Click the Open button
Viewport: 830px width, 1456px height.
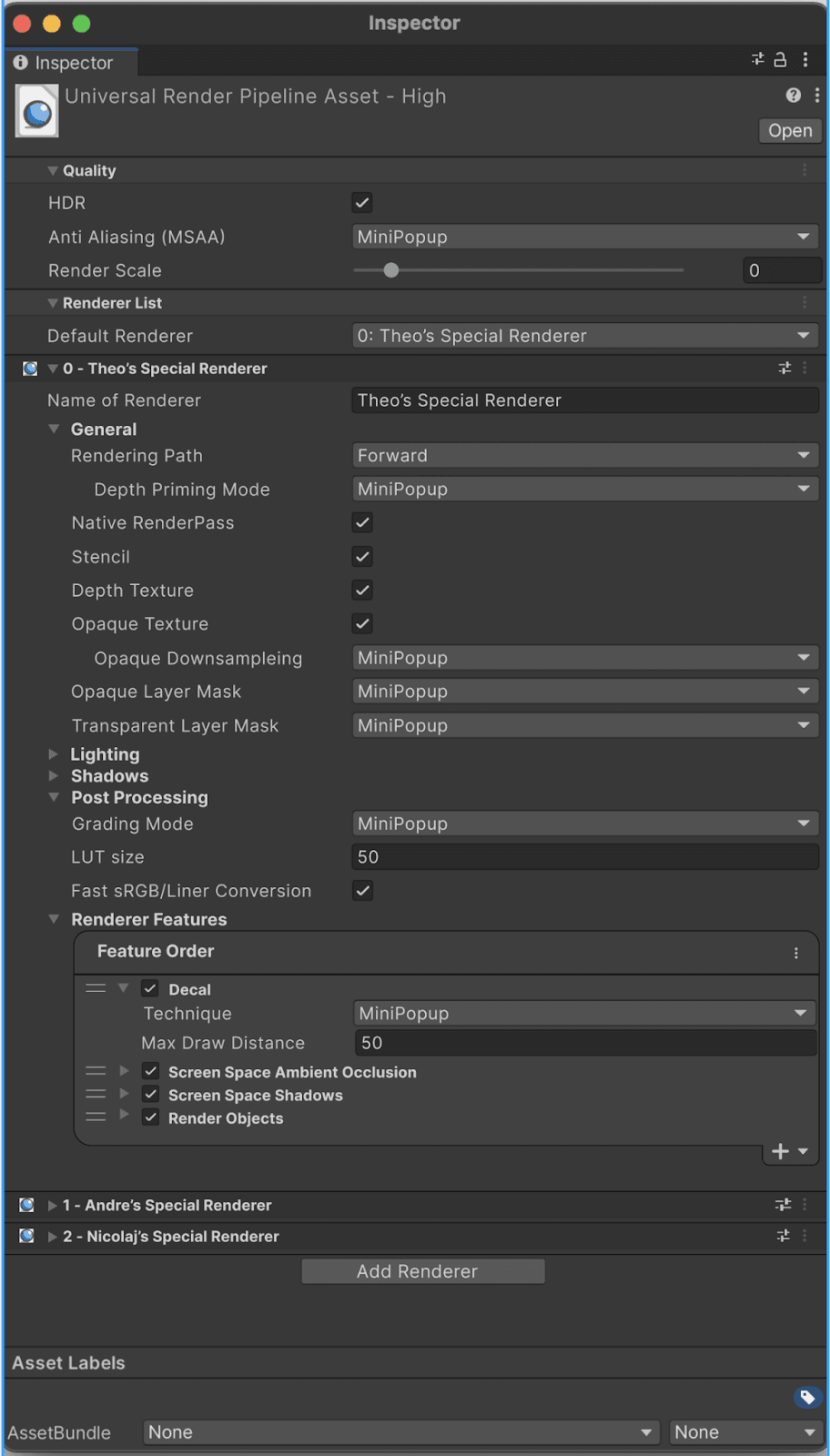click(790, 130)
